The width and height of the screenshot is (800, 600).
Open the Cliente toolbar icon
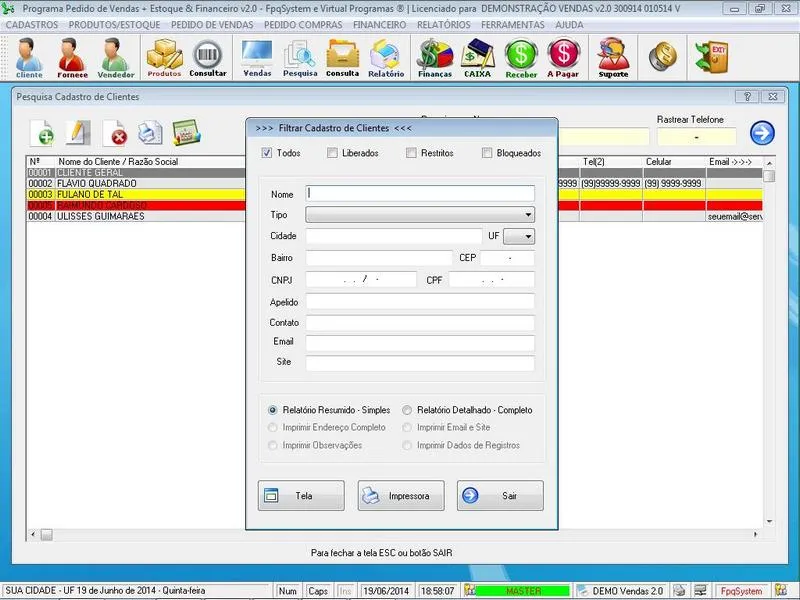point(29,57)
